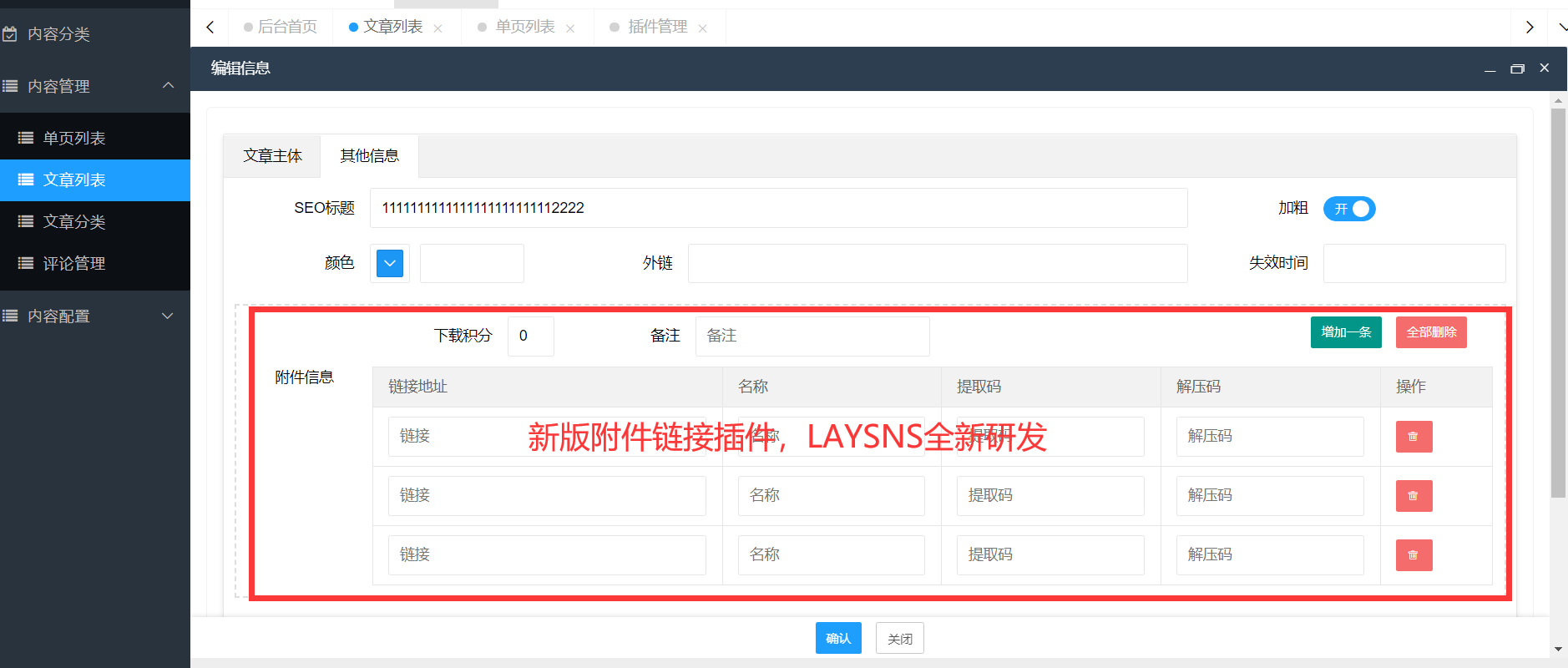Expand the 内容配置 menu group

(95, 316)
